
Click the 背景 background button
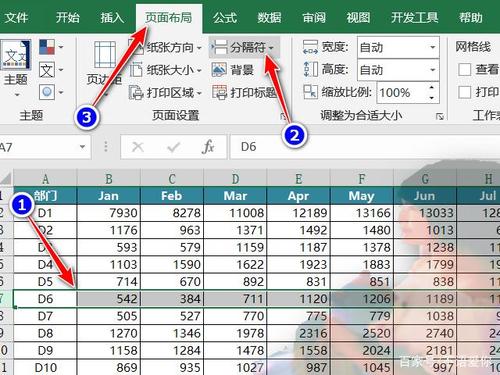coord(233,70)
